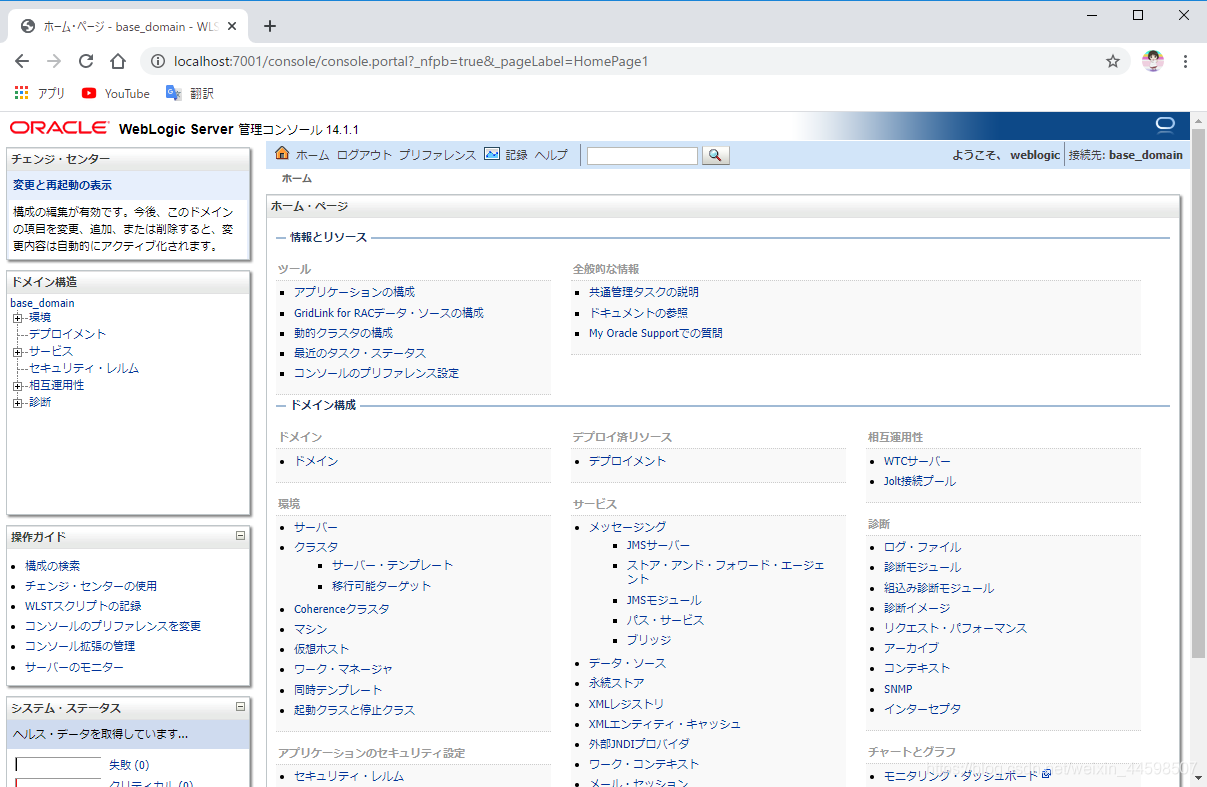Go back in the browser
Image resolution: width=1207 pixels, height=787 pixels.
(x=22, y=61)
